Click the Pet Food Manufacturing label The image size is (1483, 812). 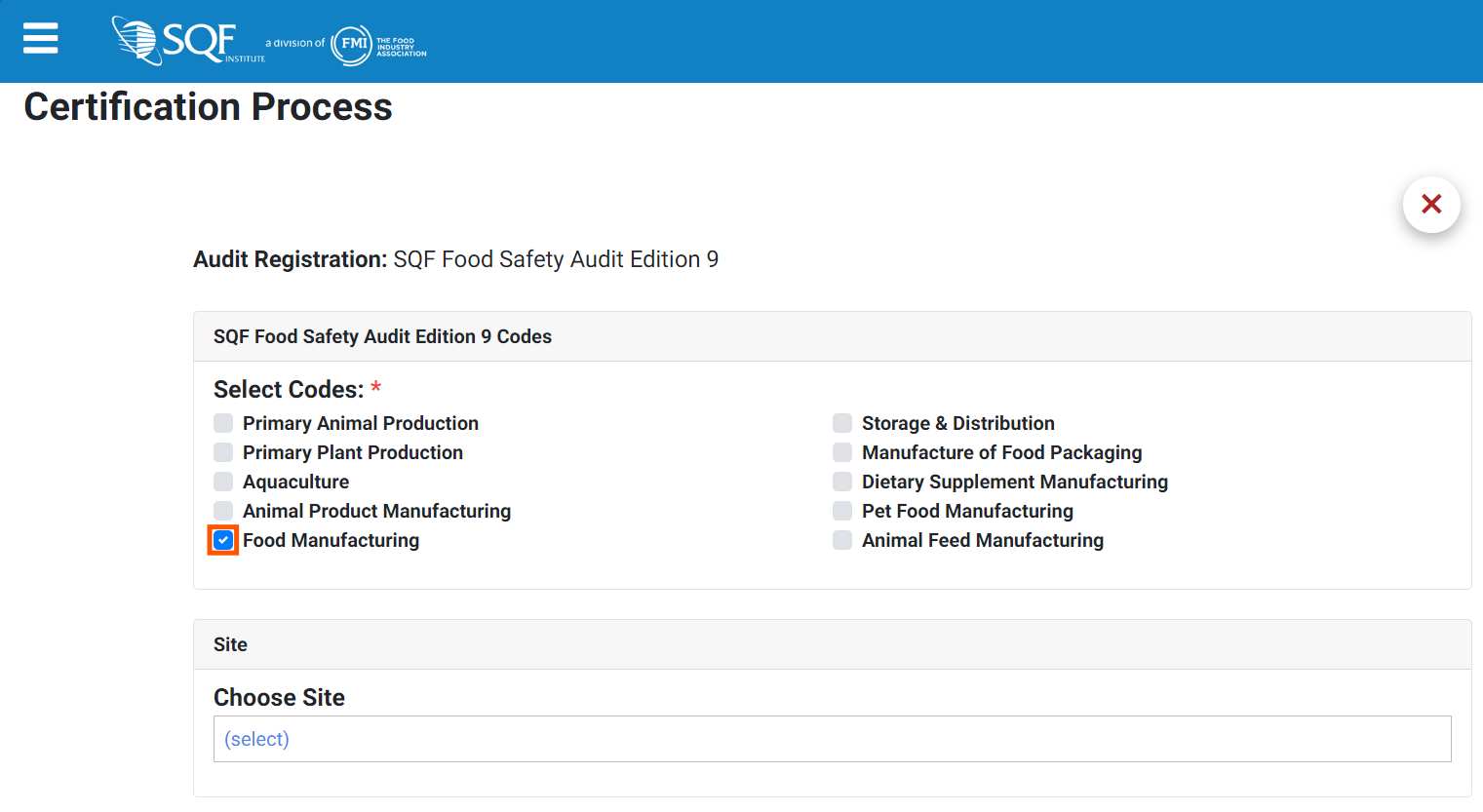966,511
